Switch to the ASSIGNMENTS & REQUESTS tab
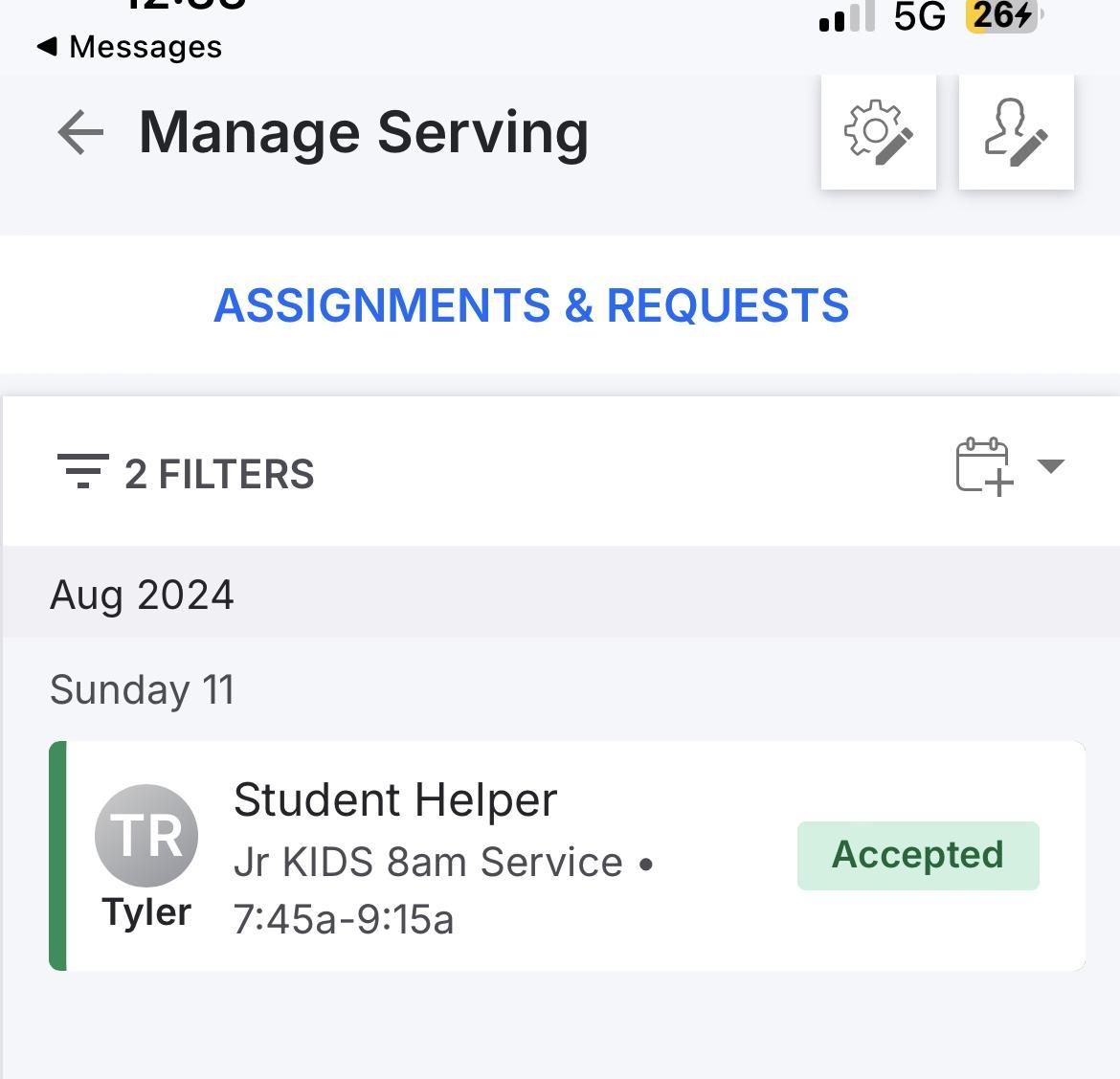This screenshot has width=1120, height=1079. (x=531, y=305)
